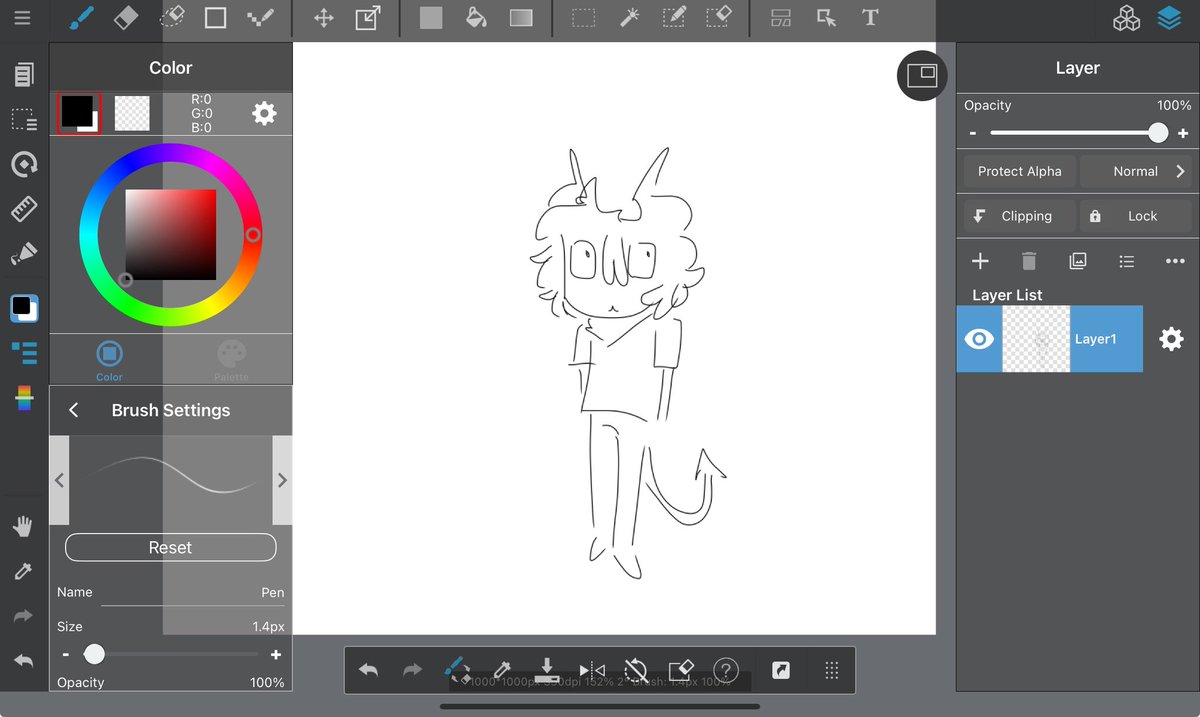Select the Hand pan tool
This screenshot has height=717, width=1200.
pos(23,527)
